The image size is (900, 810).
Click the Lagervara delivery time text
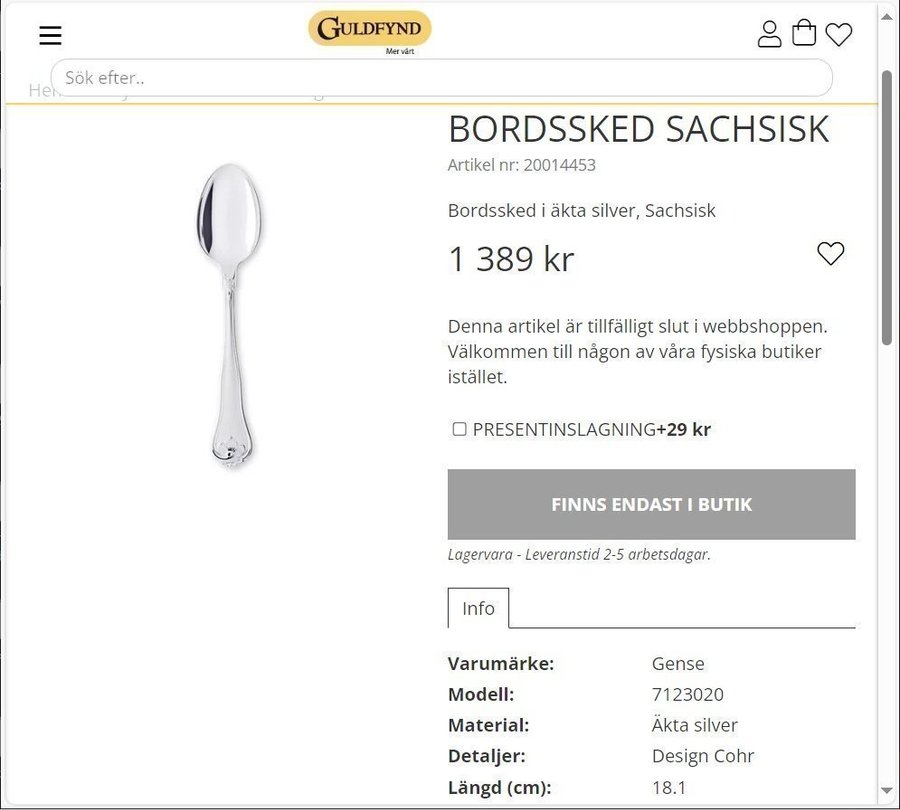579,554
